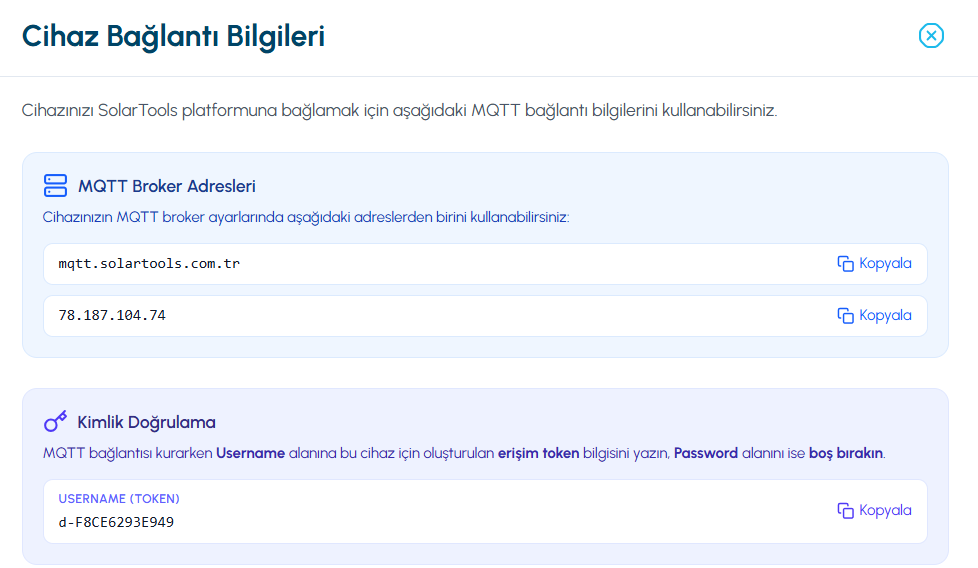
Task: Click the bold 'boş bırakın' text
Action: [846, 453]
